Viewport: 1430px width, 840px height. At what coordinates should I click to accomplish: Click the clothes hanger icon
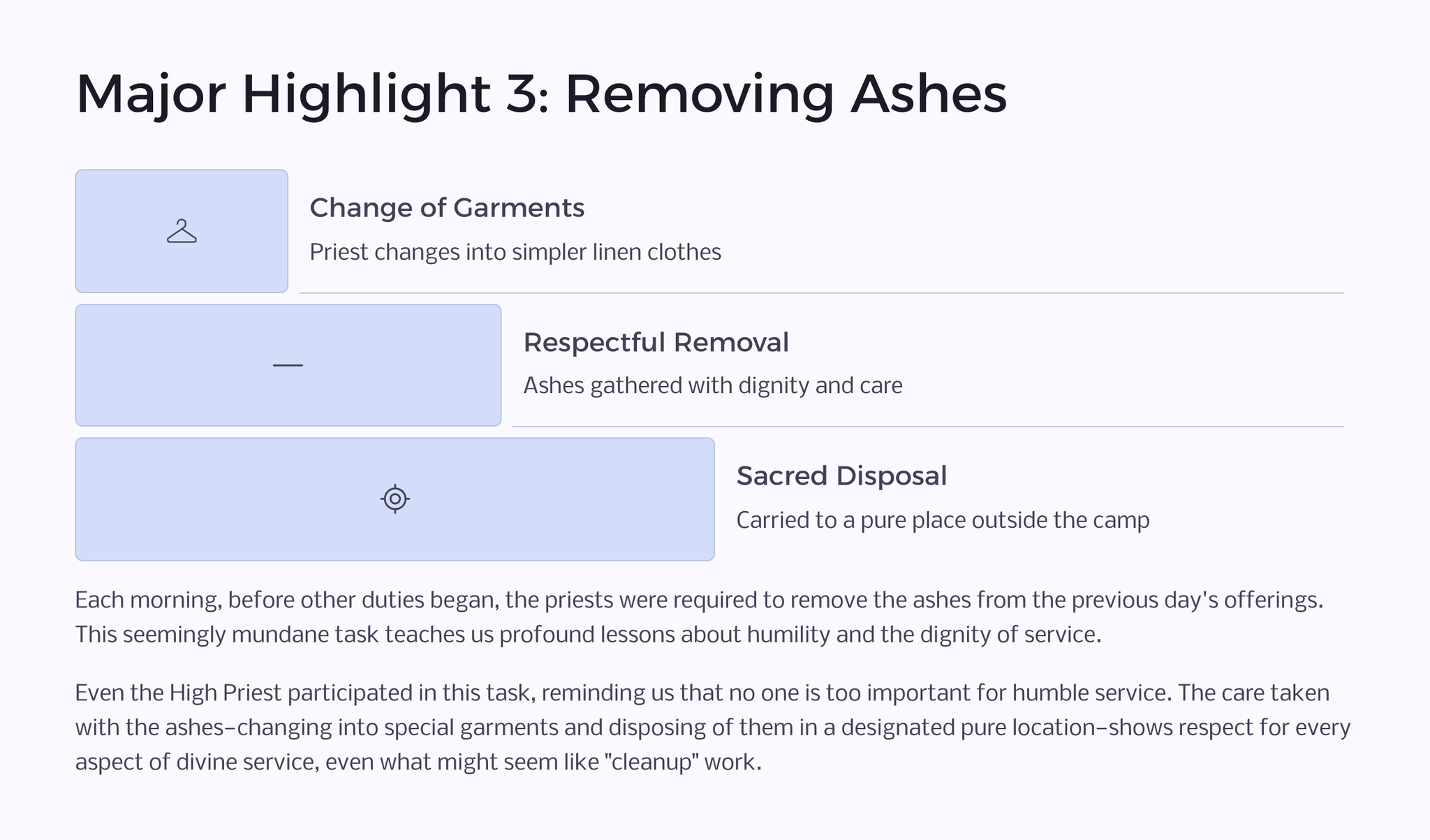click(182, 231)
